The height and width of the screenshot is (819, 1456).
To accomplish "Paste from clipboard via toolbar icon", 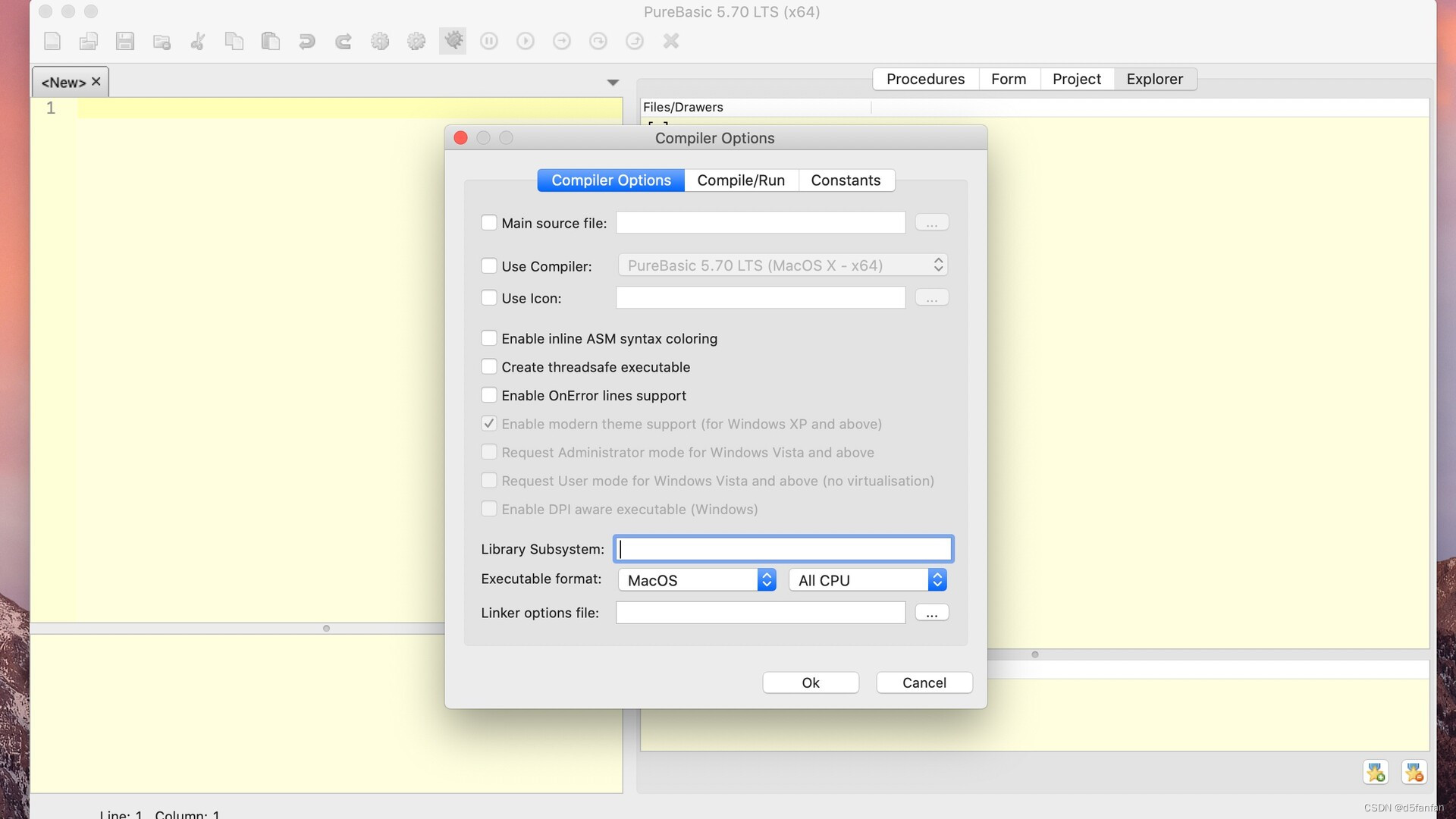I will pyautogui.click(x=271, y=41).
